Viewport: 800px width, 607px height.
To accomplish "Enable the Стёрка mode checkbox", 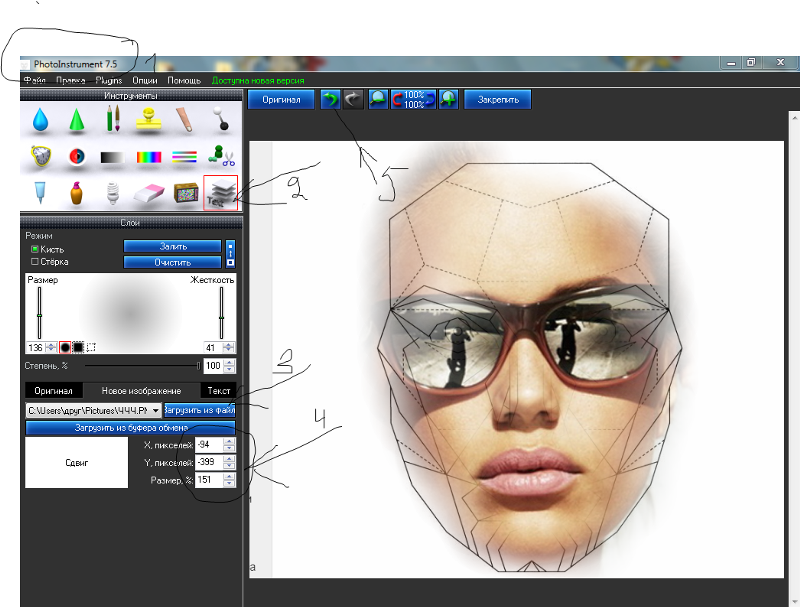I will [35, 262].
